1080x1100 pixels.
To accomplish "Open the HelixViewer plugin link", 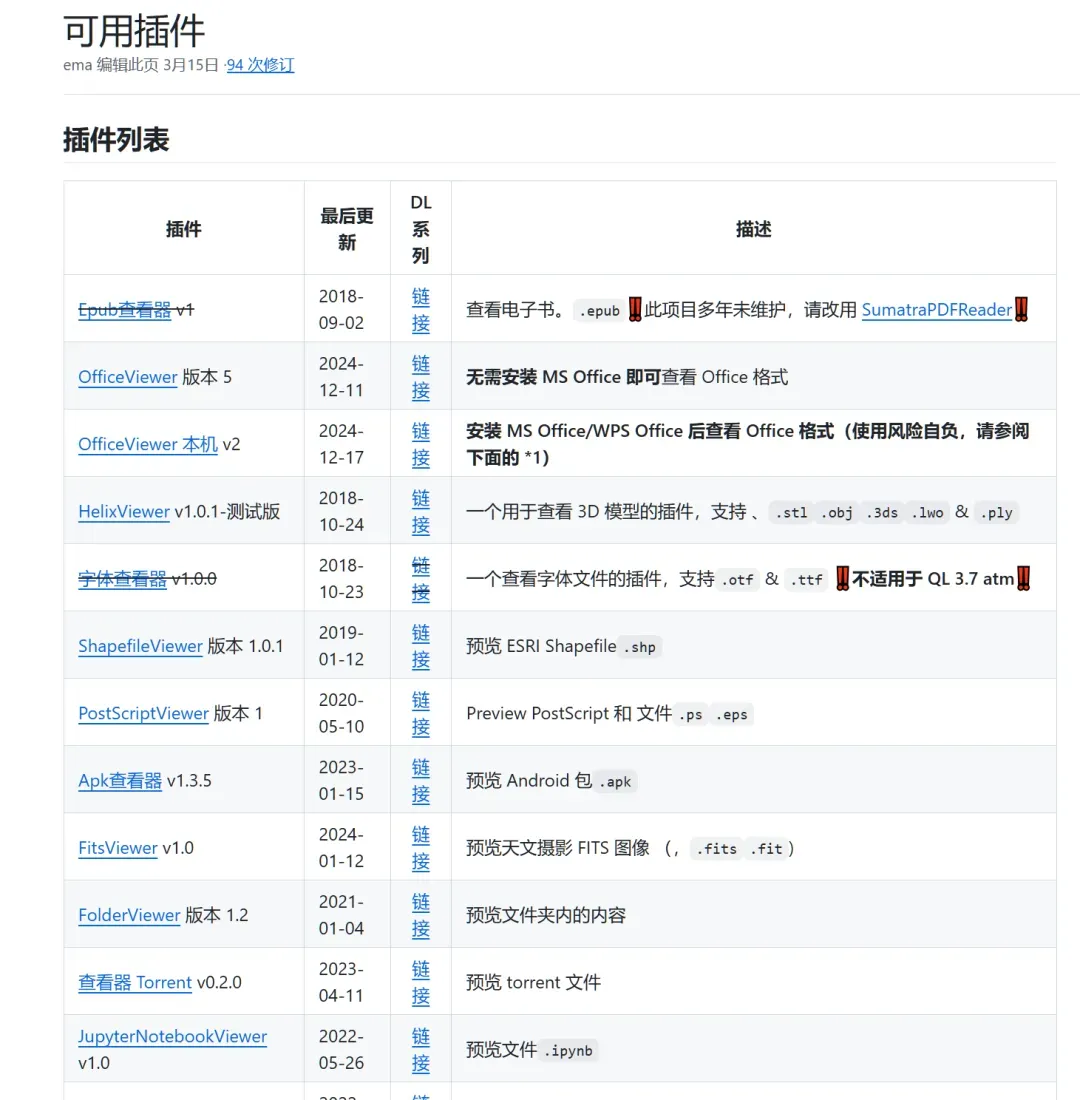I will click(x=124, y=511).
